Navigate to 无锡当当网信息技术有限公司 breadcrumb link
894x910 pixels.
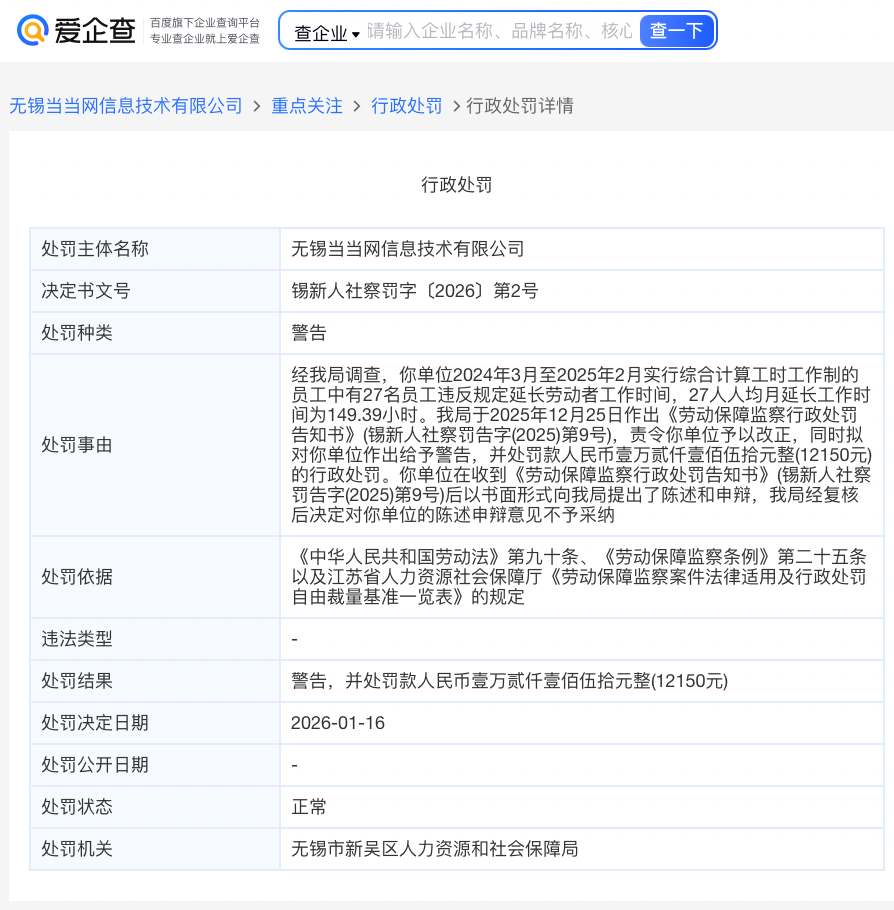(124, 105)
